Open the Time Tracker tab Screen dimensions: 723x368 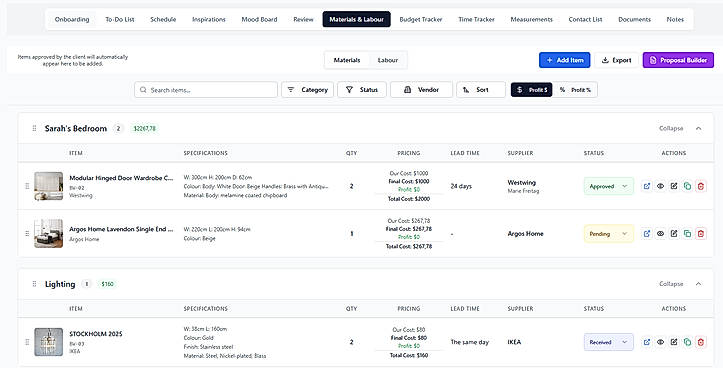[x=476, y=19]
